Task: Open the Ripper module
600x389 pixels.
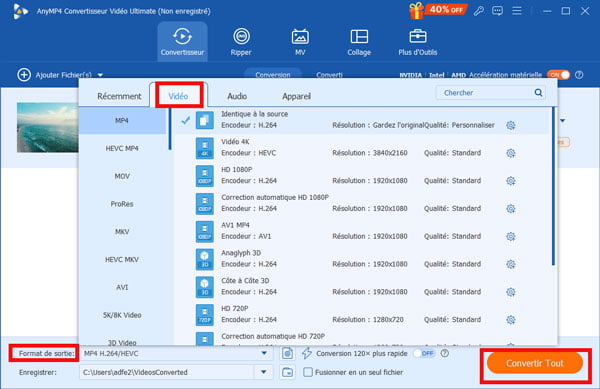Action: (241, 41)
